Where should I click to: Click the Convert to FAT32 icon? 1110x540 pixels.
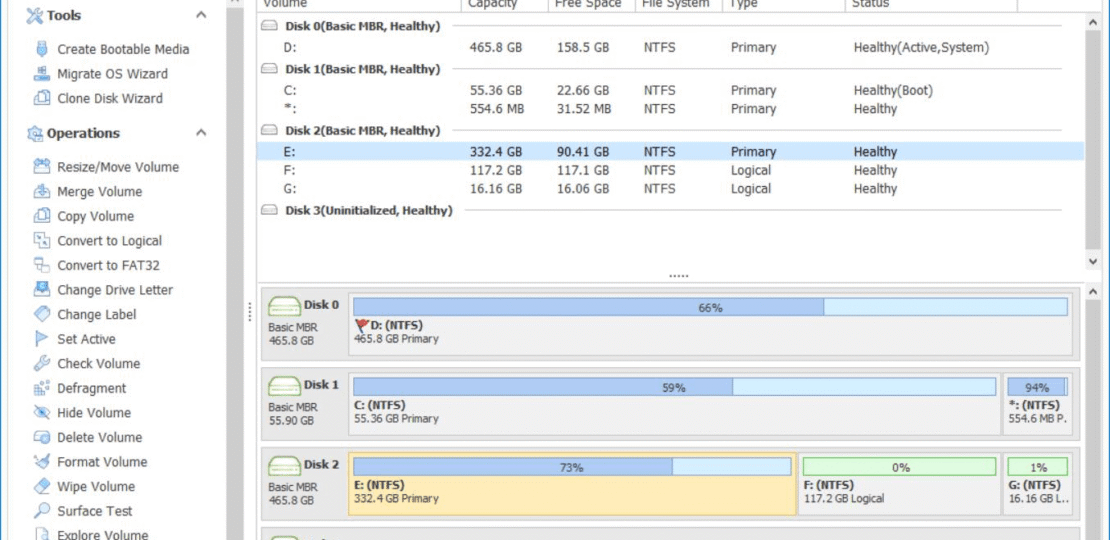pyautogui.click(x=42, y=265)
